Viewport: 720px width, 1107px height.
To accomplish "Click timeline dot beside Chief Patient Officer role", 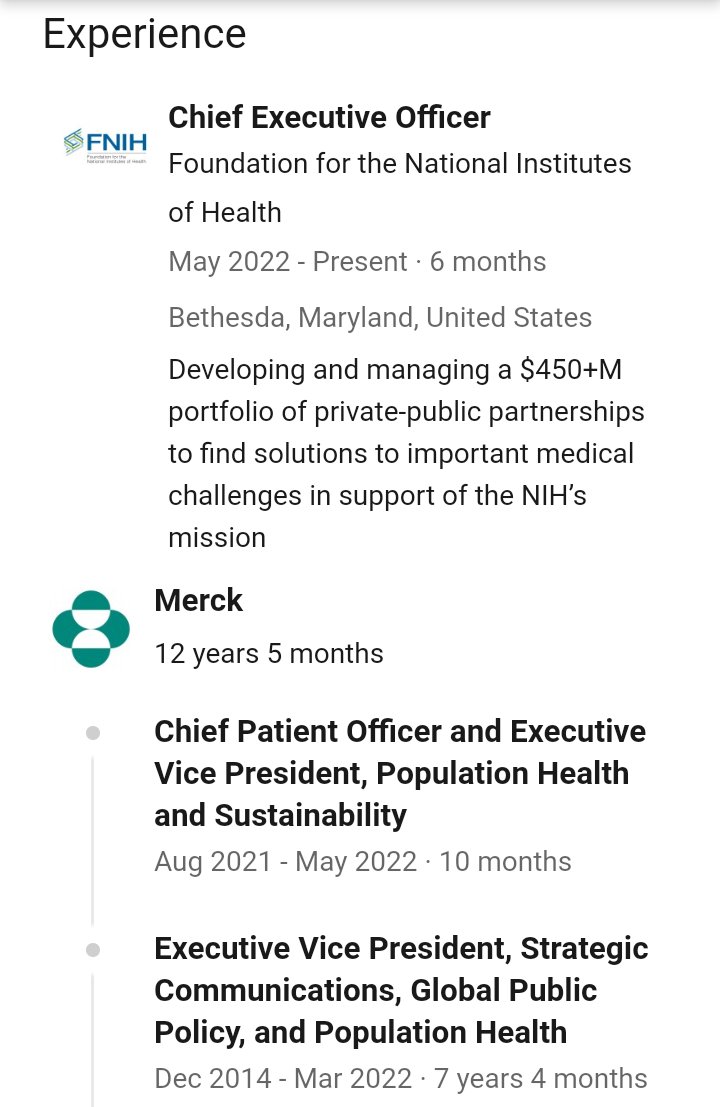I will click(93, 733).
